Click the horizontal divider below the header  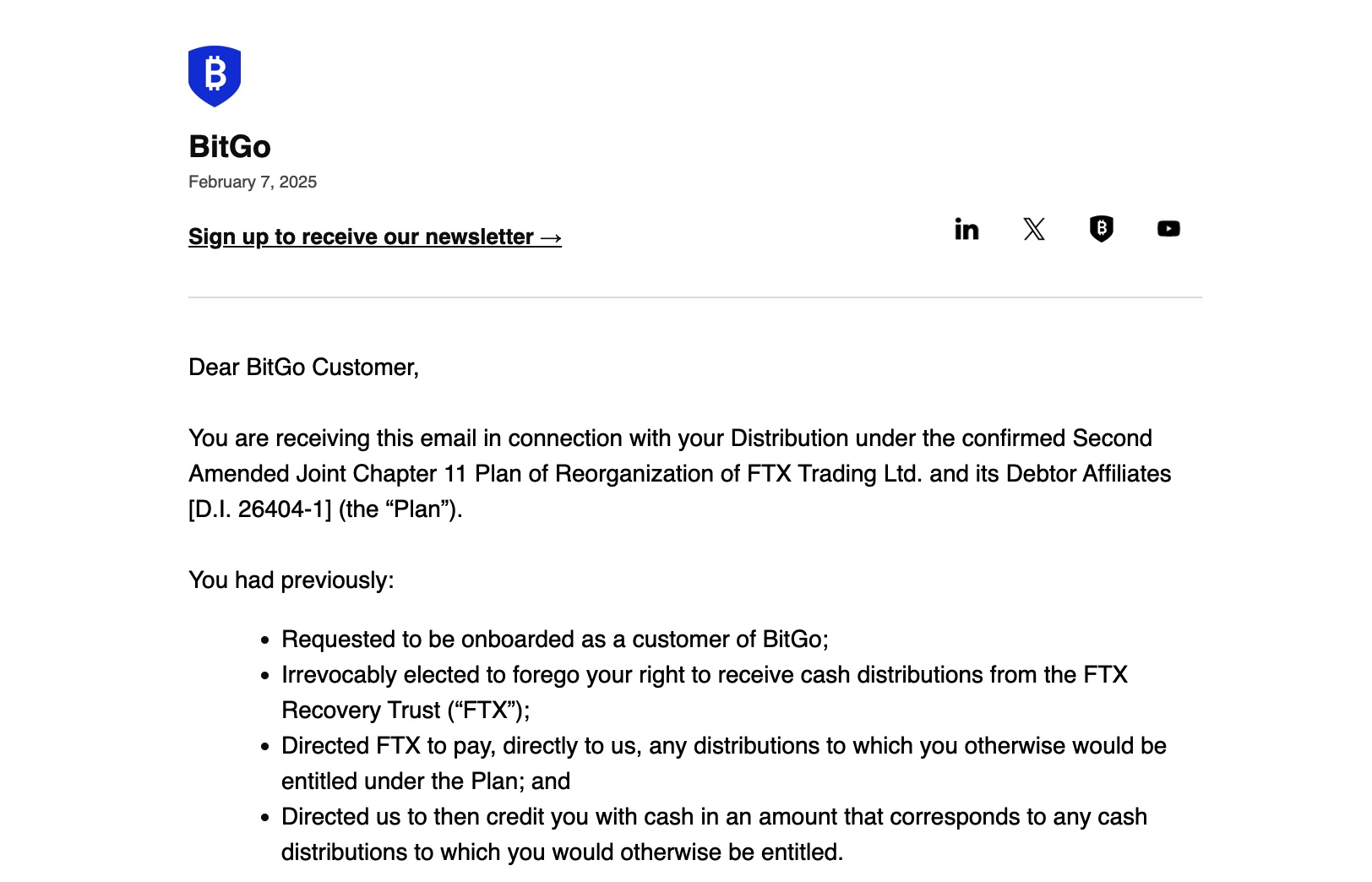(694, 297)
